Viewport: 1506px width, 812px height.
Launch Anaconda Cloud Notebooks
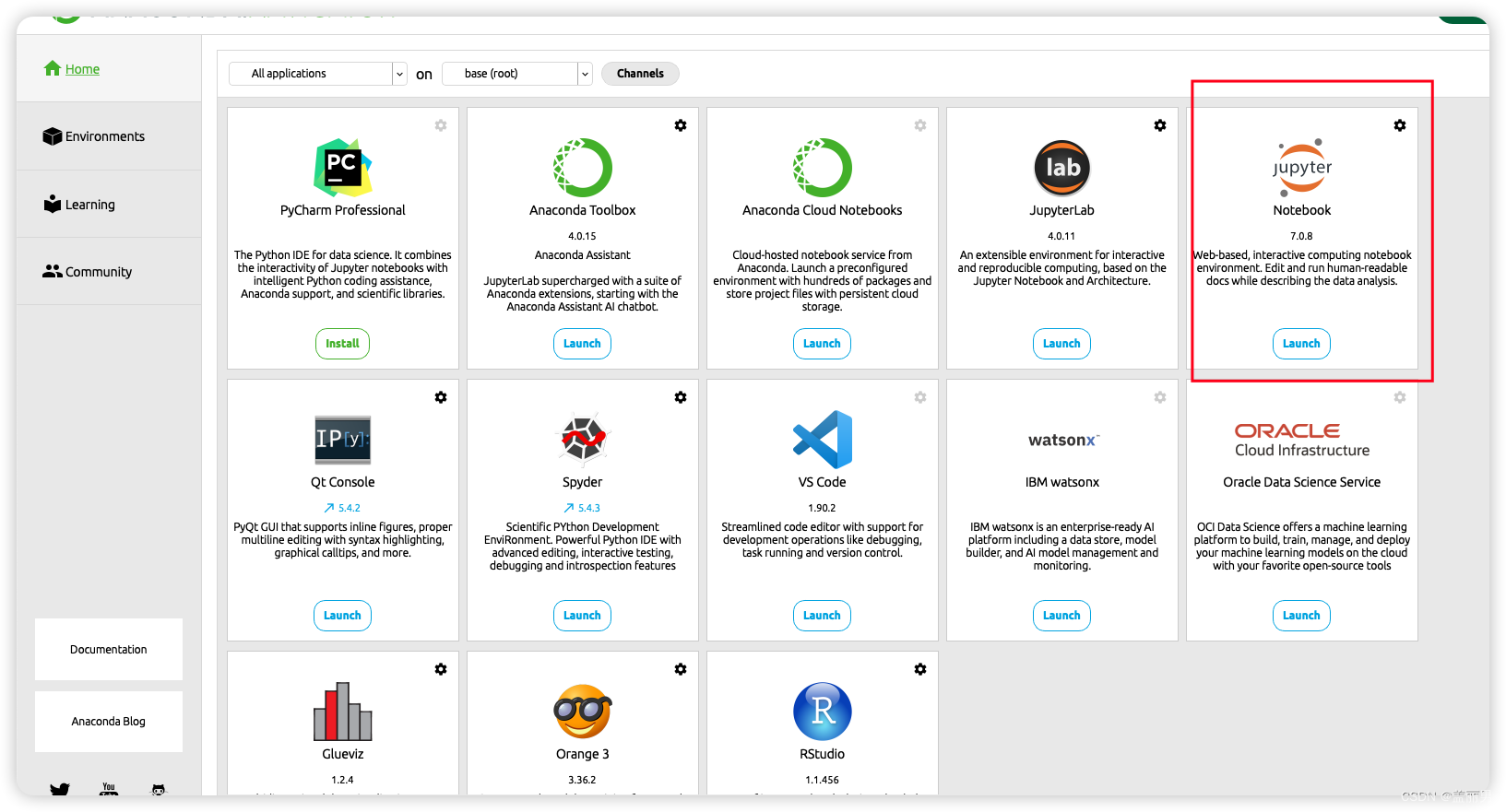822,344
